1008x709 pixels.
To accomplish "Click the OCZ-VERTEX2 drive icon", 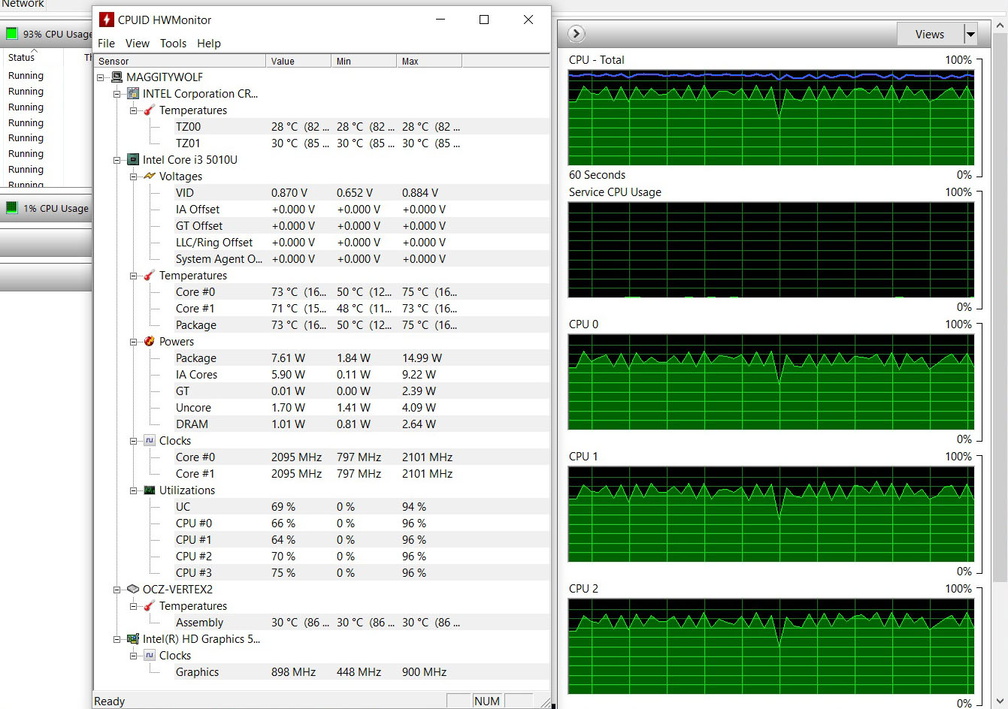I will tap(133, 589).
